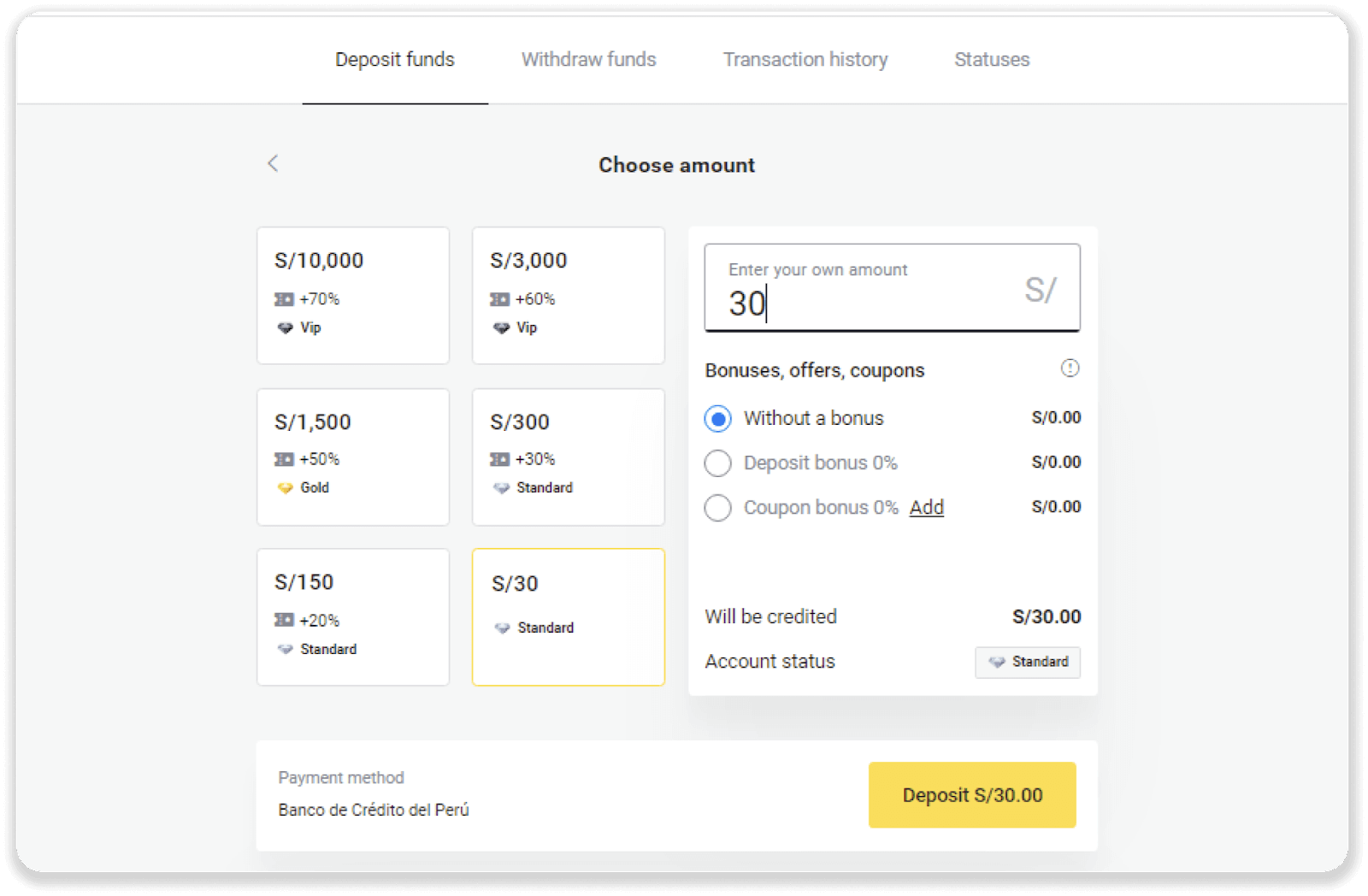Click the Standard account status badge
1368x896 pixels.
click(x=1028, y=663)
